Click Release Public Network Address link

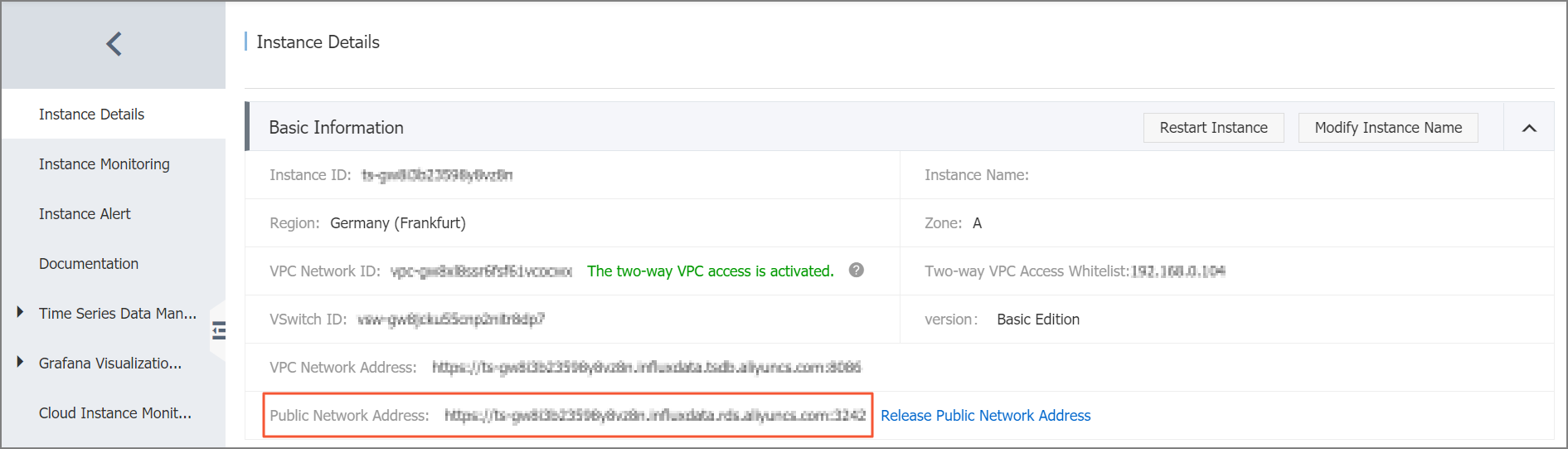pyautogui.click(x=985, y=415)
